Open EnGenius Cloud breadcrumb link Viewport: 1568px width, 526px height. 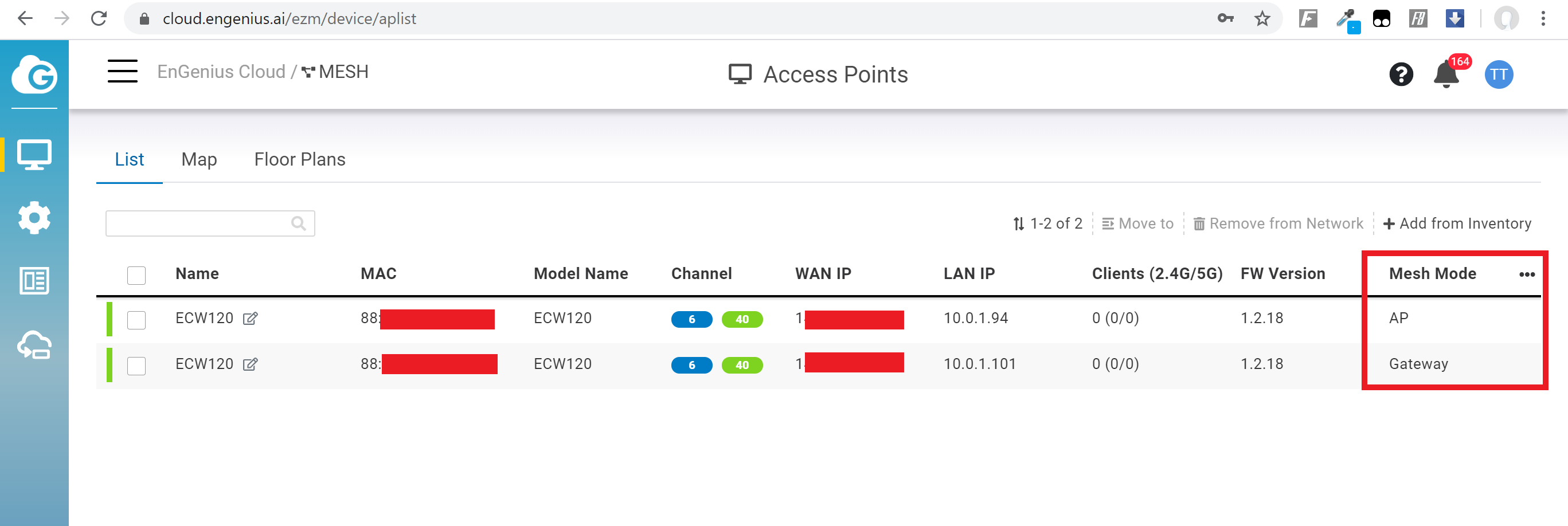tap(221, 72)
